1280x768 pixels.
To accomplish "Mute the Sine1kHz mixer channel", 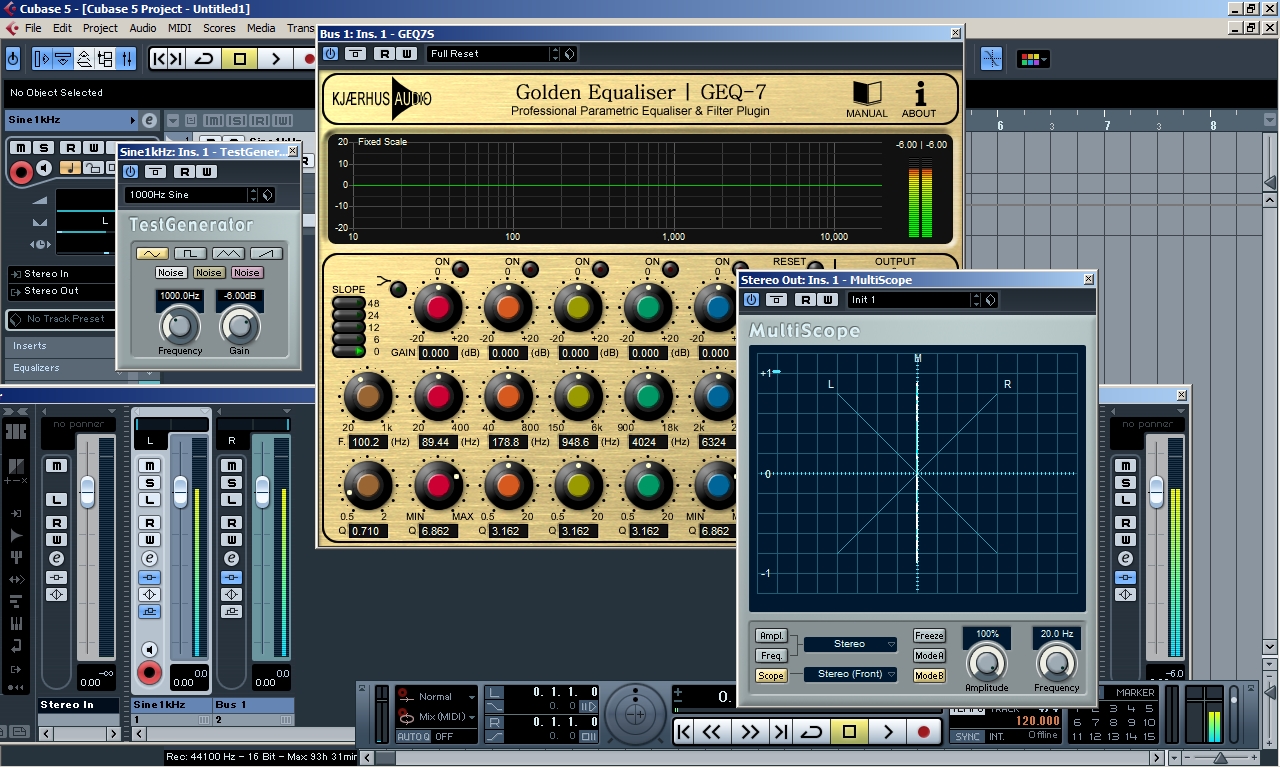I will tap(150, 466).
